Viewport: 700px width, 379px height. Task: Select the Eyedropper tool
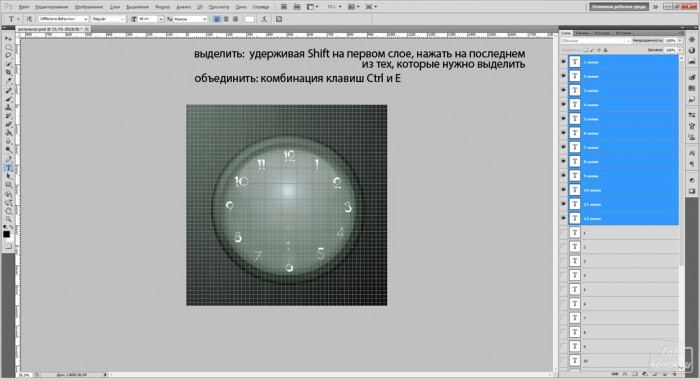pos(8,81)
